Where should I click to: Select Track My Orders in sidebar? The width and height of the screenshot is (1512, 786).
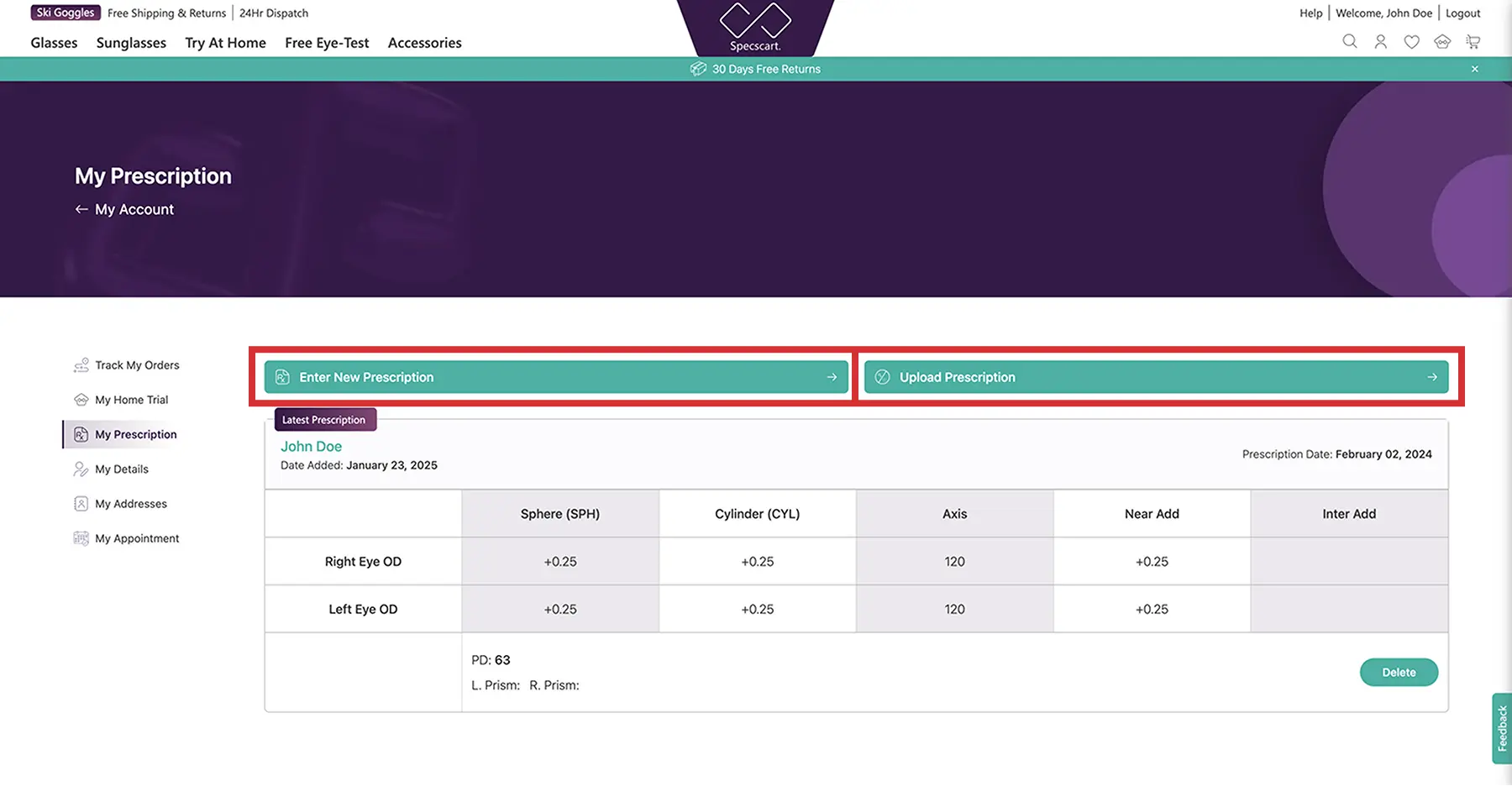click(137, 365)
